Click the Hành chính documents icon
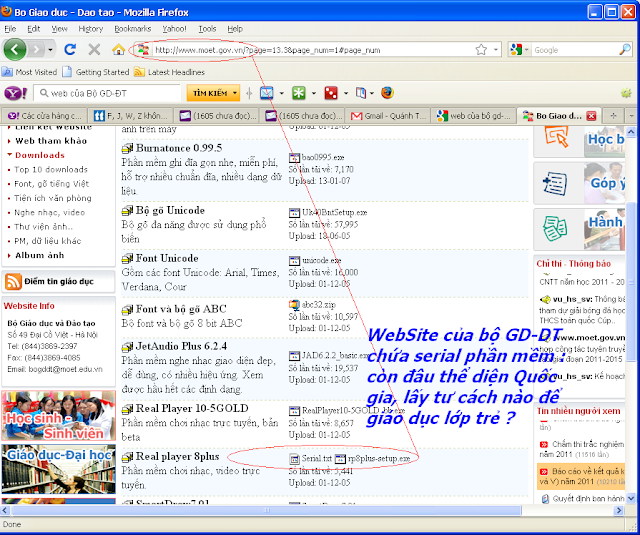This screenshot has height=535, width=640. 555,229
